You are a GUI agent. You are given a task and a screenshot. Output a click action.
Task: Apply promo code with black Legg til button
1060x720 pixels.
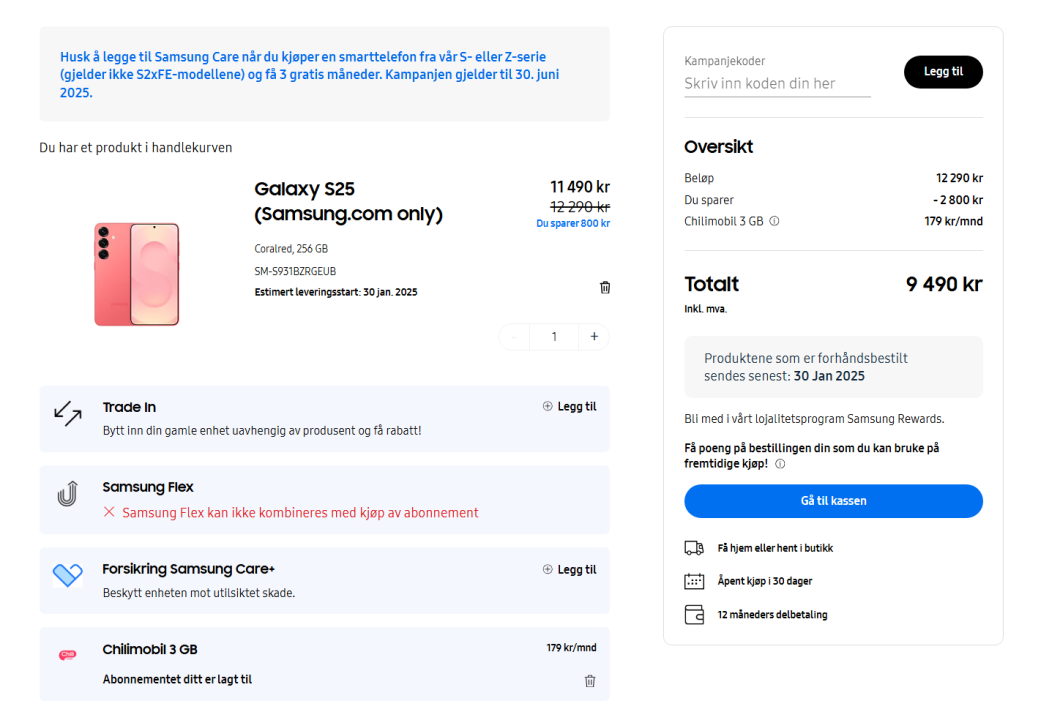click(943, 72)
